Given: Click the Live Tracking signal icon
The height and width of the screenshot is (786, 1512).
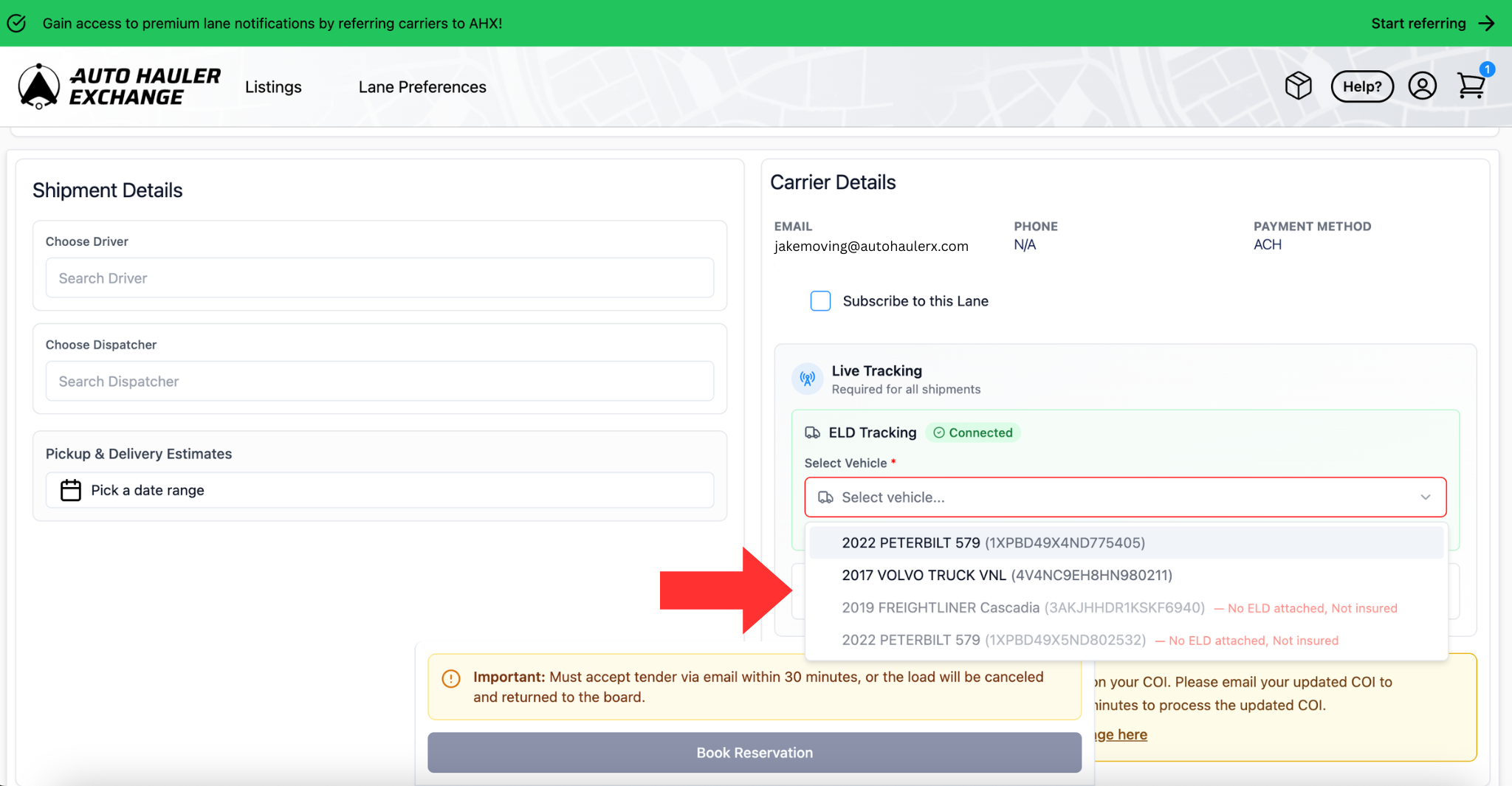Looking at the screenshot, I should (x=808, y=379).
